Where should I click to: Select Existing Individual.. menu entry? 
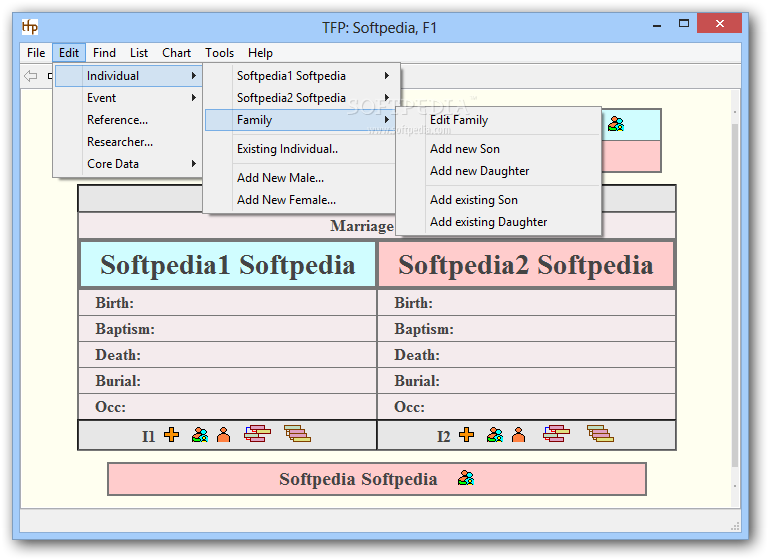click(300, 149)
